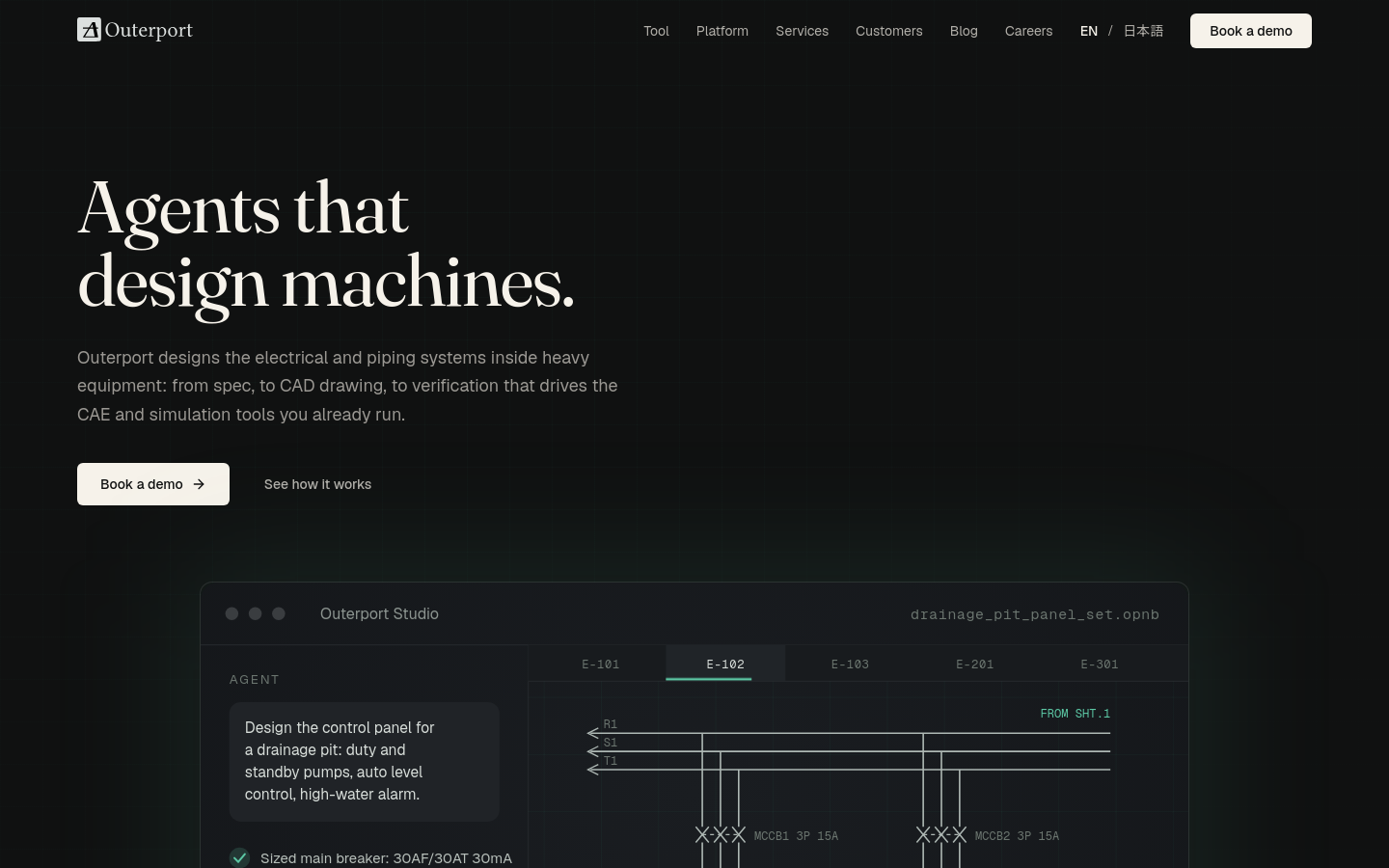Follow the See how it works link
Image resolution: width=1389 pixels, height=868 pixels.
317,484
